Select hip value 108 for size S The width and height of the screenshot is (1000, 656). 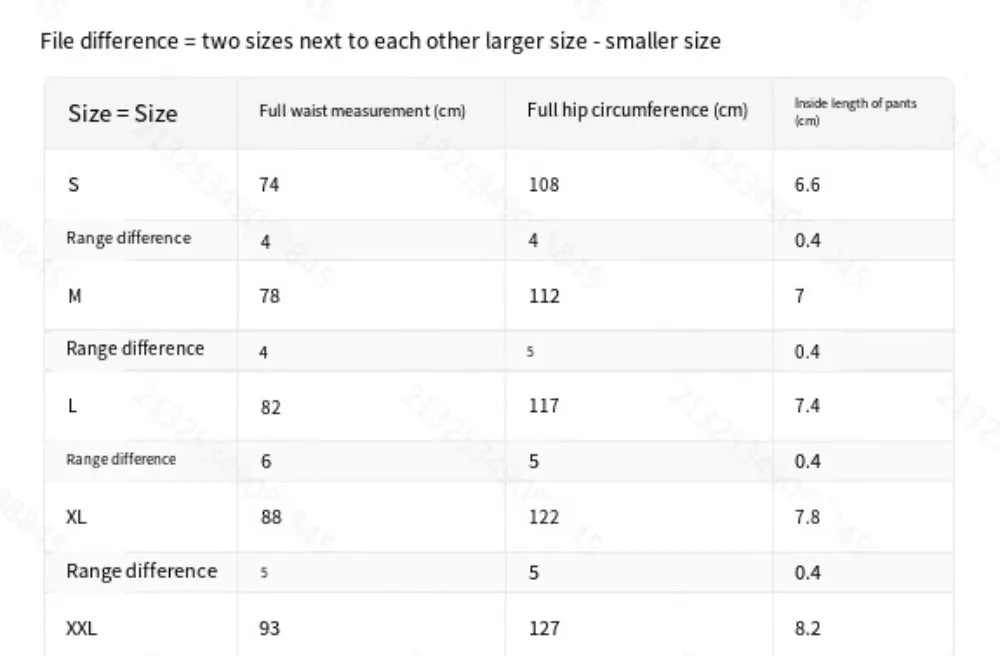[543, 185]
